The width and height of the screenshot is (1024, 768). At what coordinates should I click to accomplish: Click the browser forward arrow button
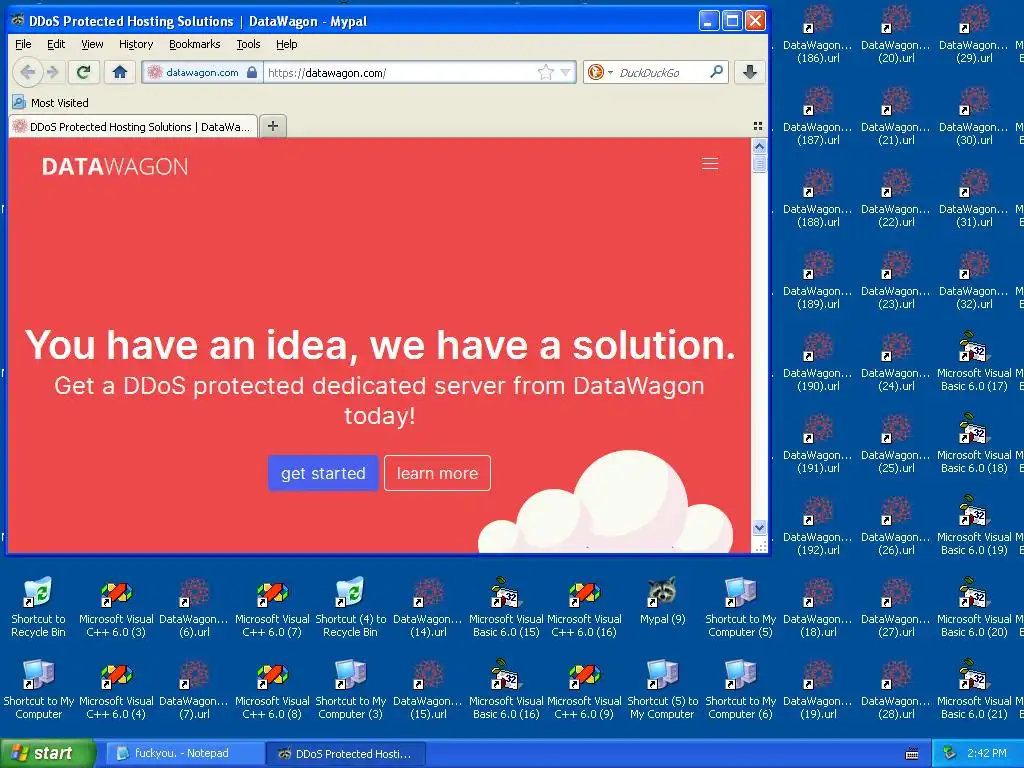click(53, 72)
